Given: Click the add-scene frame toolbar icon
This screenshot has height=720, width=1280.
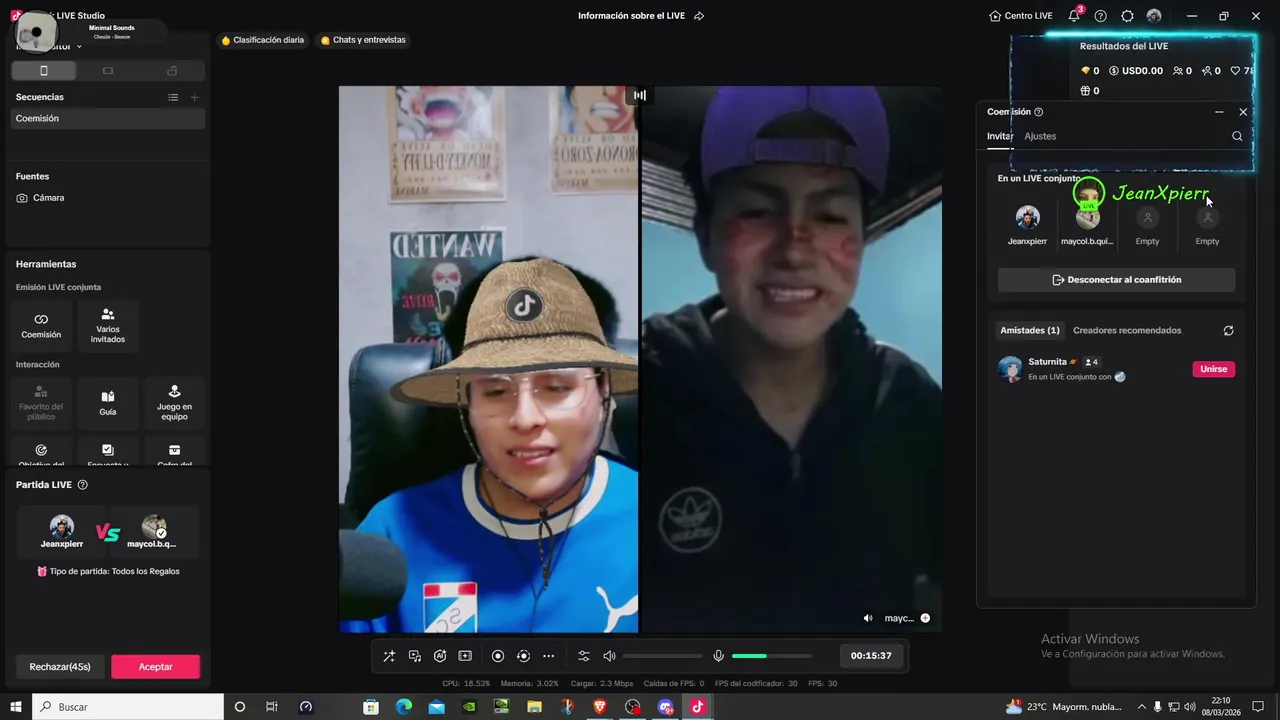Looking at the screenshot, I should click(465, 656).
